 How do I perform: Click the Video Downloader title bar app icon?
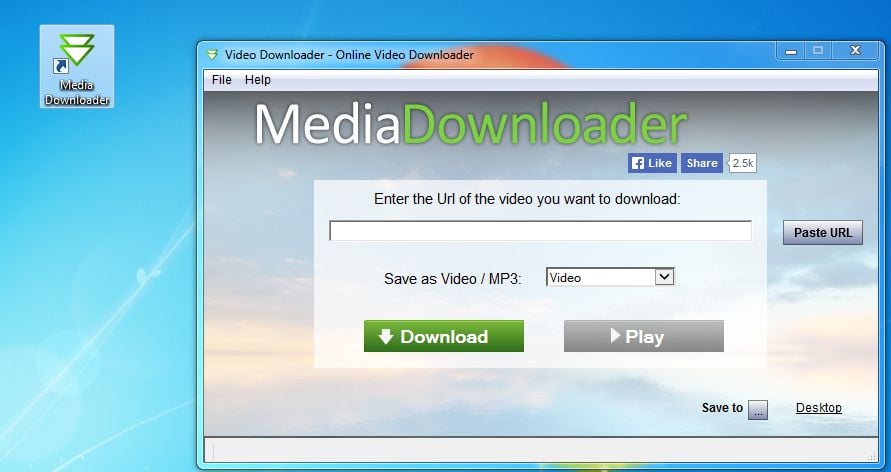pos(213,55)
